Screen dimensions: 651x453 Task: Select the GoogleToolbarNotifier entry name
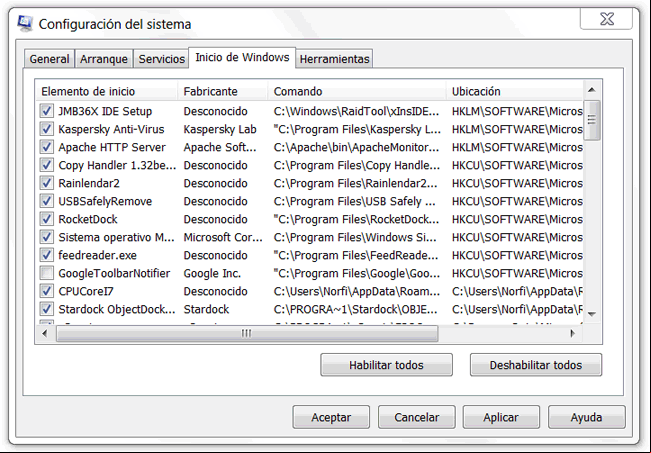[x=114, y=273]
